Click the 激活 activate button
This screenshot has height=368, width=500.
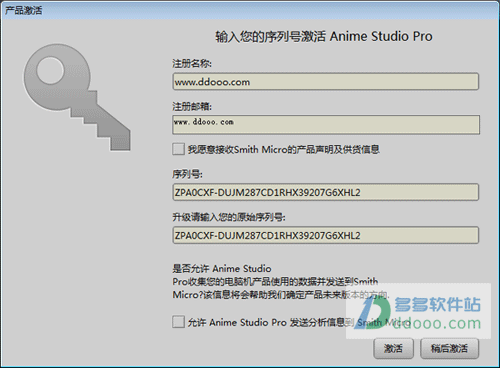click(x=393, y=348)
